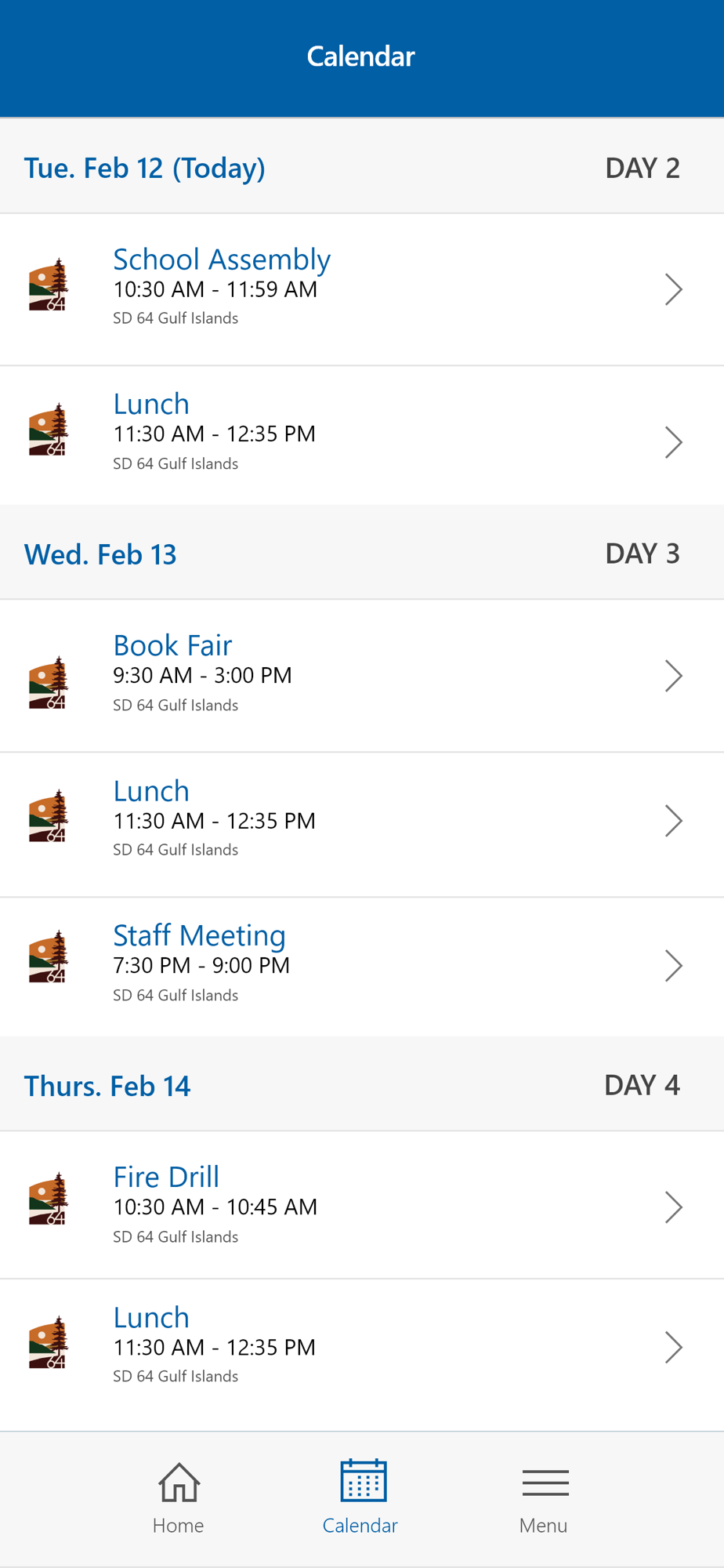Open the School Assembly event title
Screen dimensions: 724x1568
pos(222,260)
